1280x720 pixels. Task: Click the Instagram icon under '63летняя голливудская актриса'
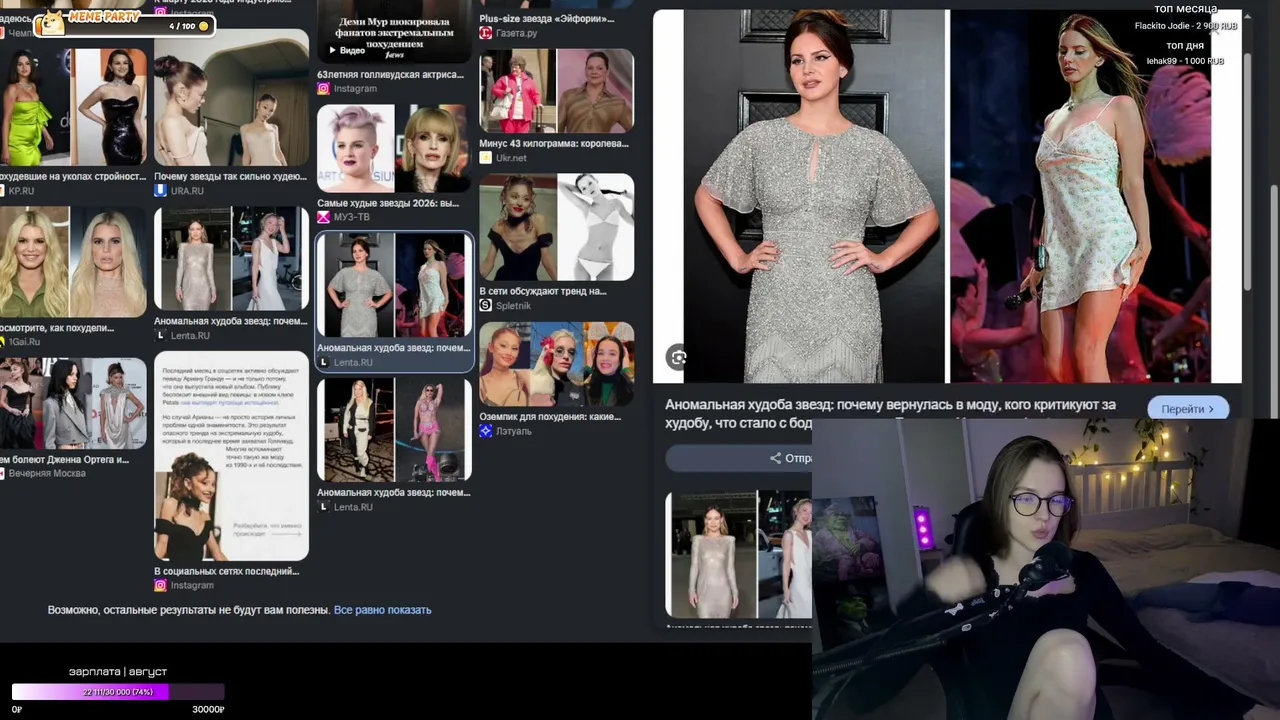[323, 88]
